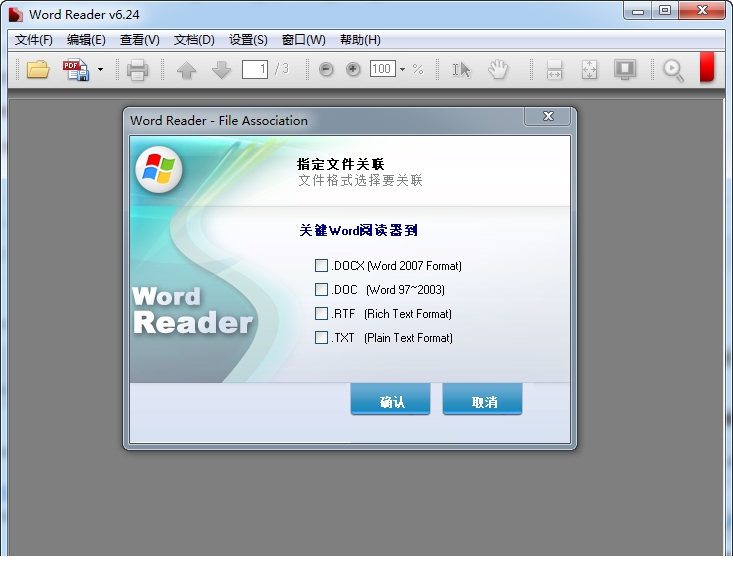The image size is (733, 578).
Task: Click the magnifier search icon
Action: coord(674,71)
